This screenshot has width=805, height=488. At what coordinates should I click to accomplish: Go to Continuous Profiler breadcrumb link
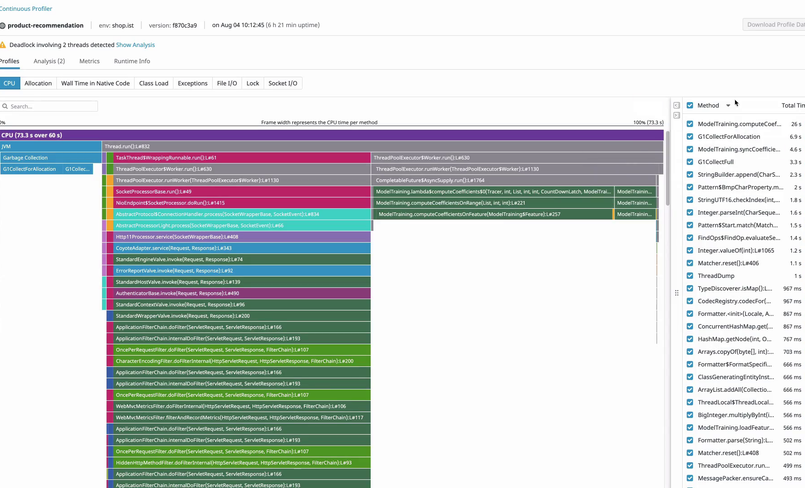point(26,9)
